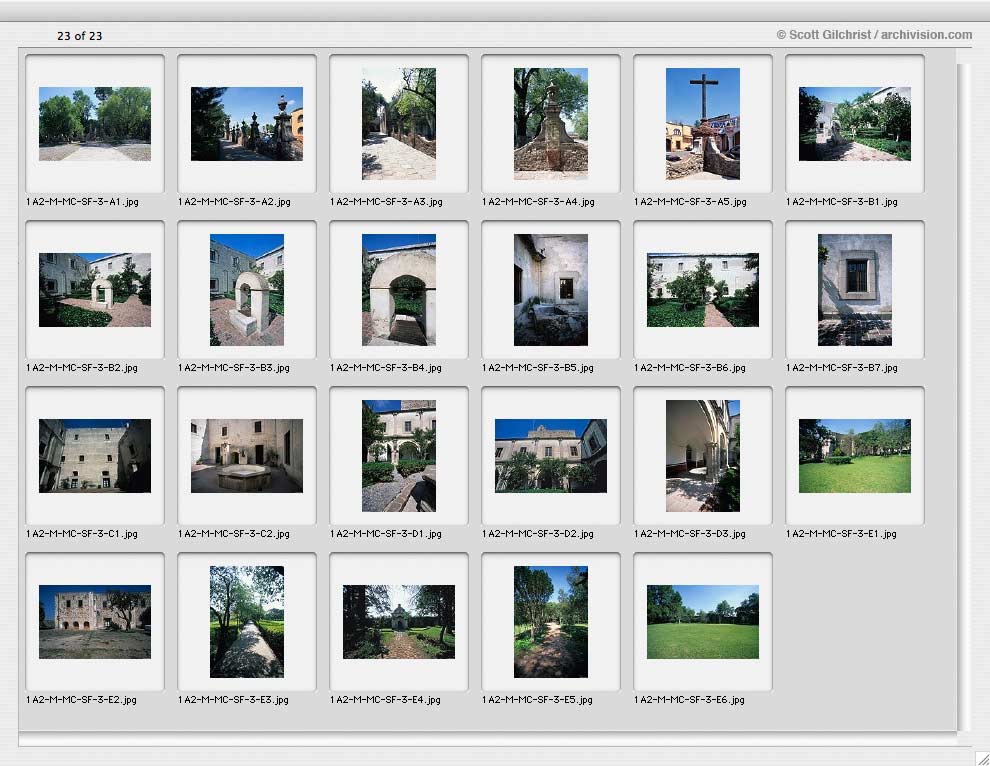
Task: Grab the window resize grip corner
Action: click(x=982, y=758)
